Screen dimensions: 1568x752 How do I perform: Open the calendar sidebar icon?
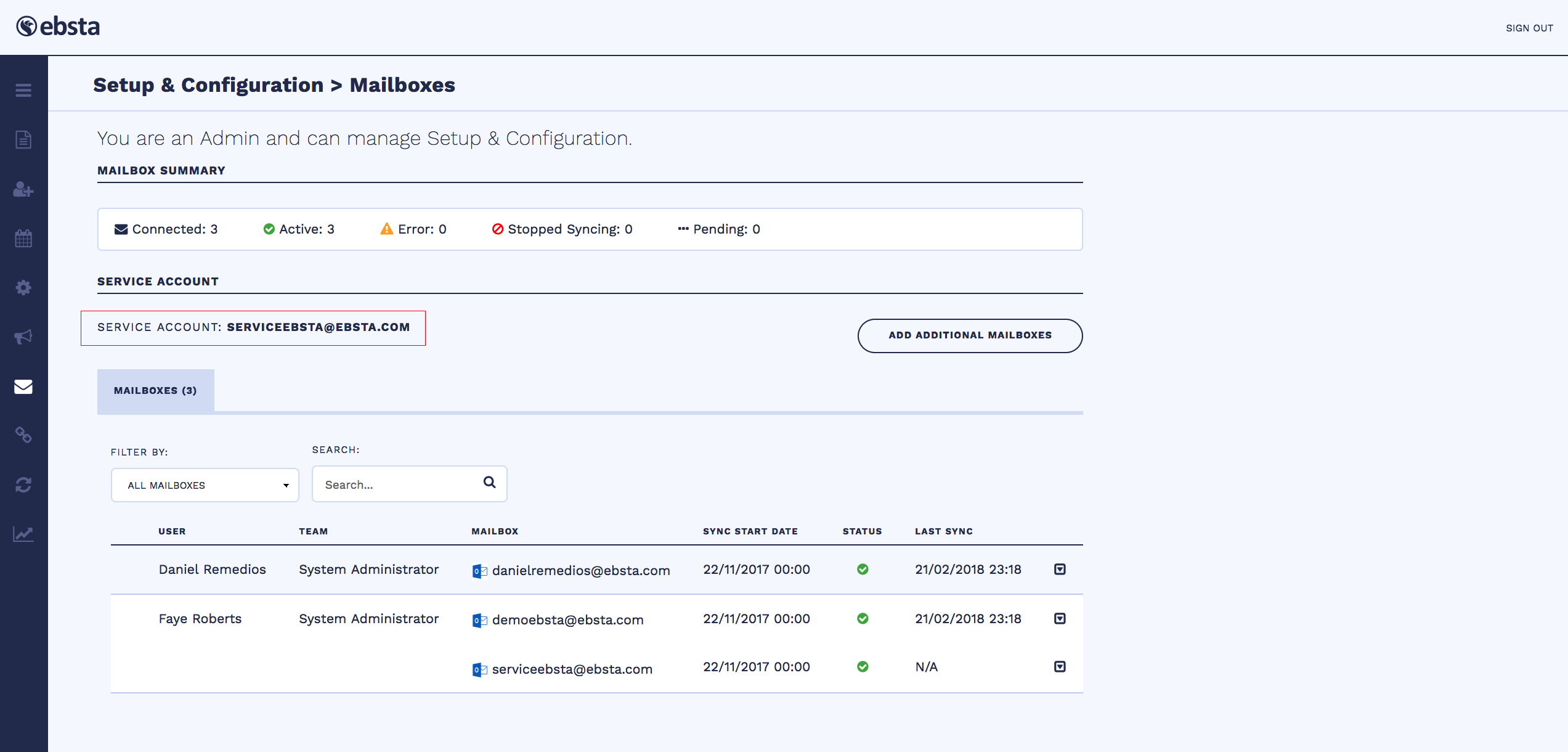(x=23, y=239)
